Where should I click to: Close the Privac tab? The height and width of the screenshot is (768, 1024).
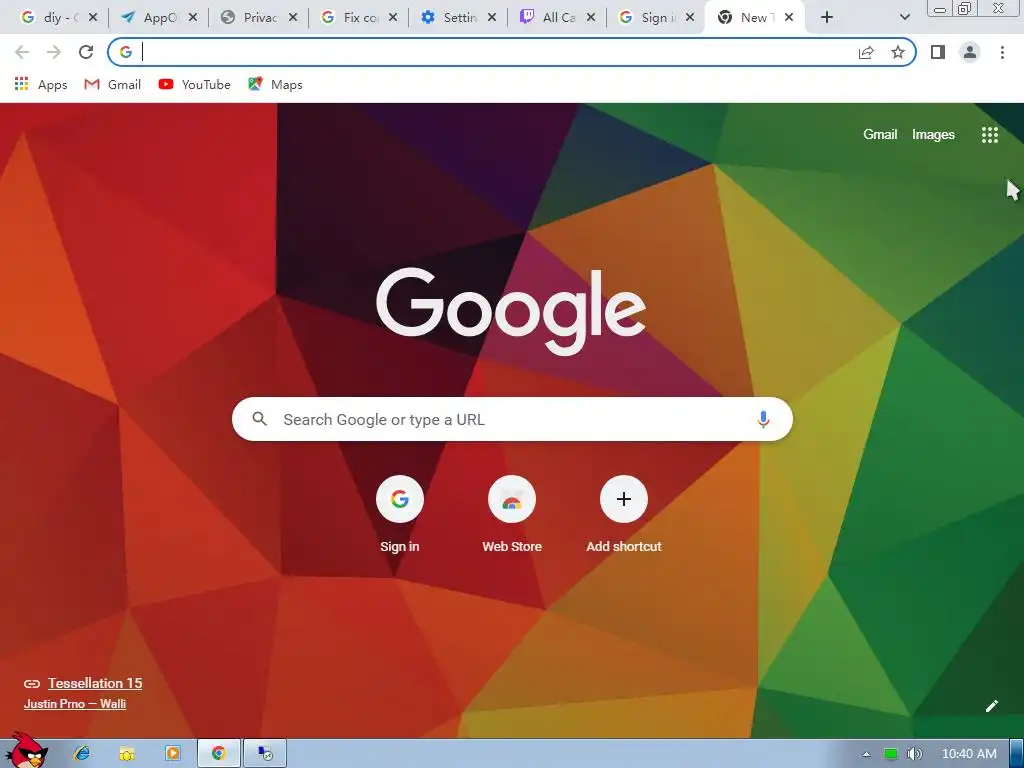tap(293, 18)
